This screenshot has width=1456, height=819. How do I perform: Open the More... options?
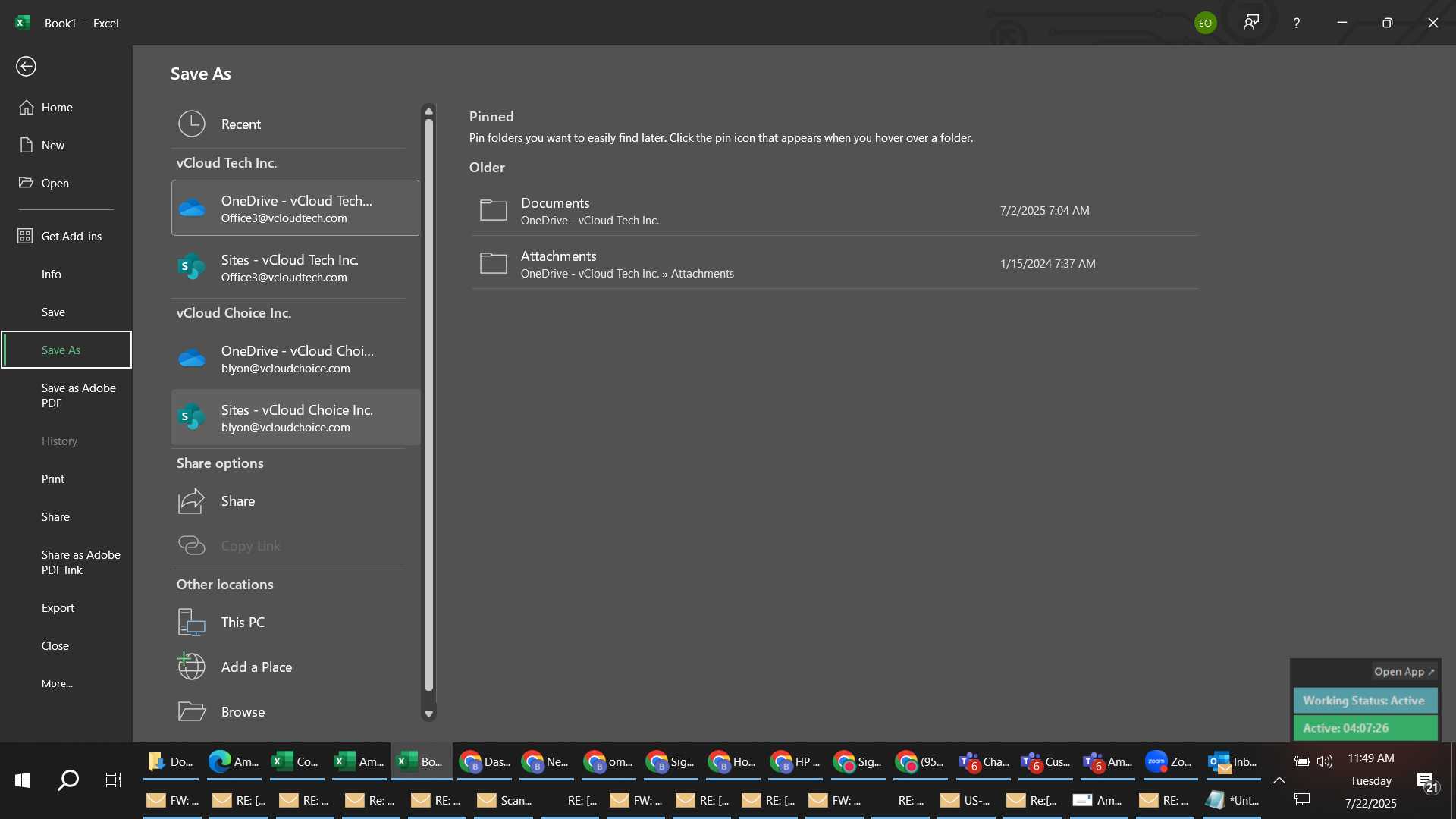tap(66, 684)
